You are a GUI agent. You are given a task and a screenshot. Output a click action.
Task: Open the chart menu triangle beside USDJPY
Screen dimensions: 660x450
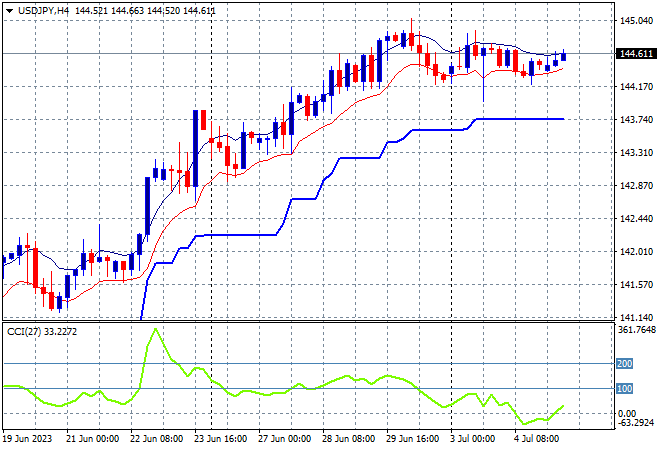pyautogui.click(x=10, y=11)
